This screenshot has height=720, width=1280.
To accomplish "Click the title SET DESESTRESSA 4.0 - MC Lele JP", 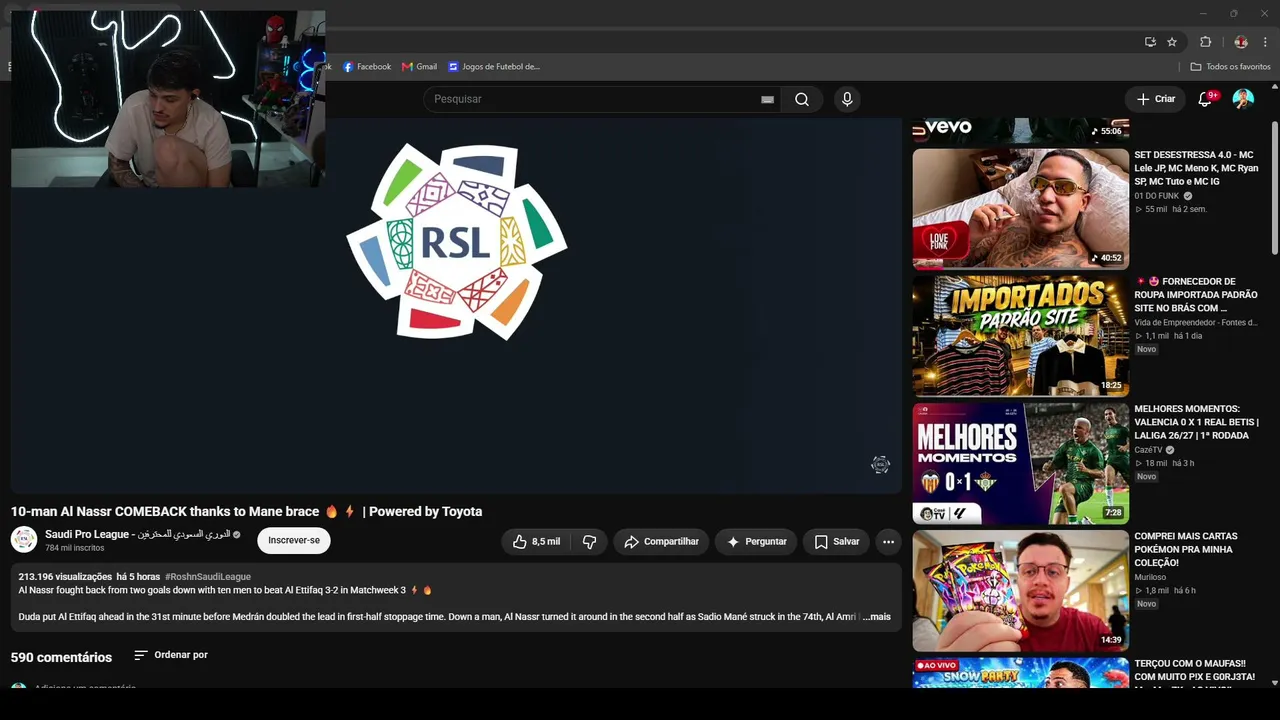I will pyautogui.click(x=1196, y=168).
